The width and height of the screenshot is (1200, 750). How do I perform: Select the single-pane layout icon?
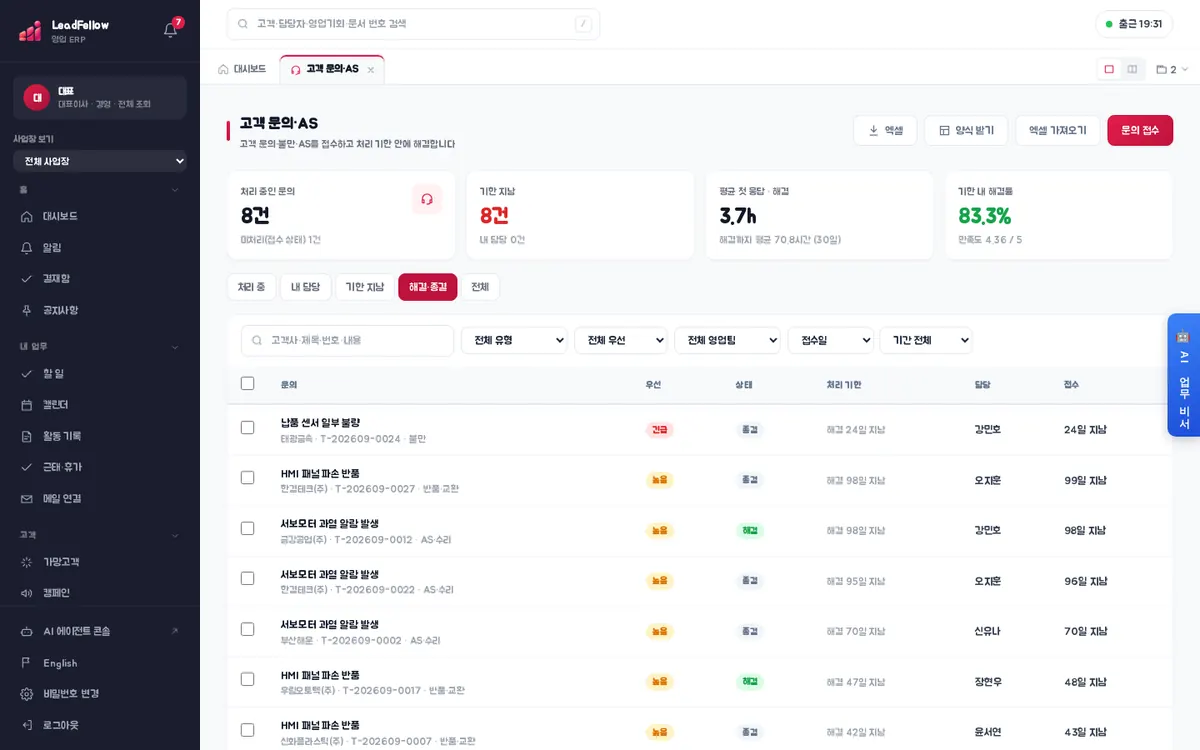(1109, 69)
